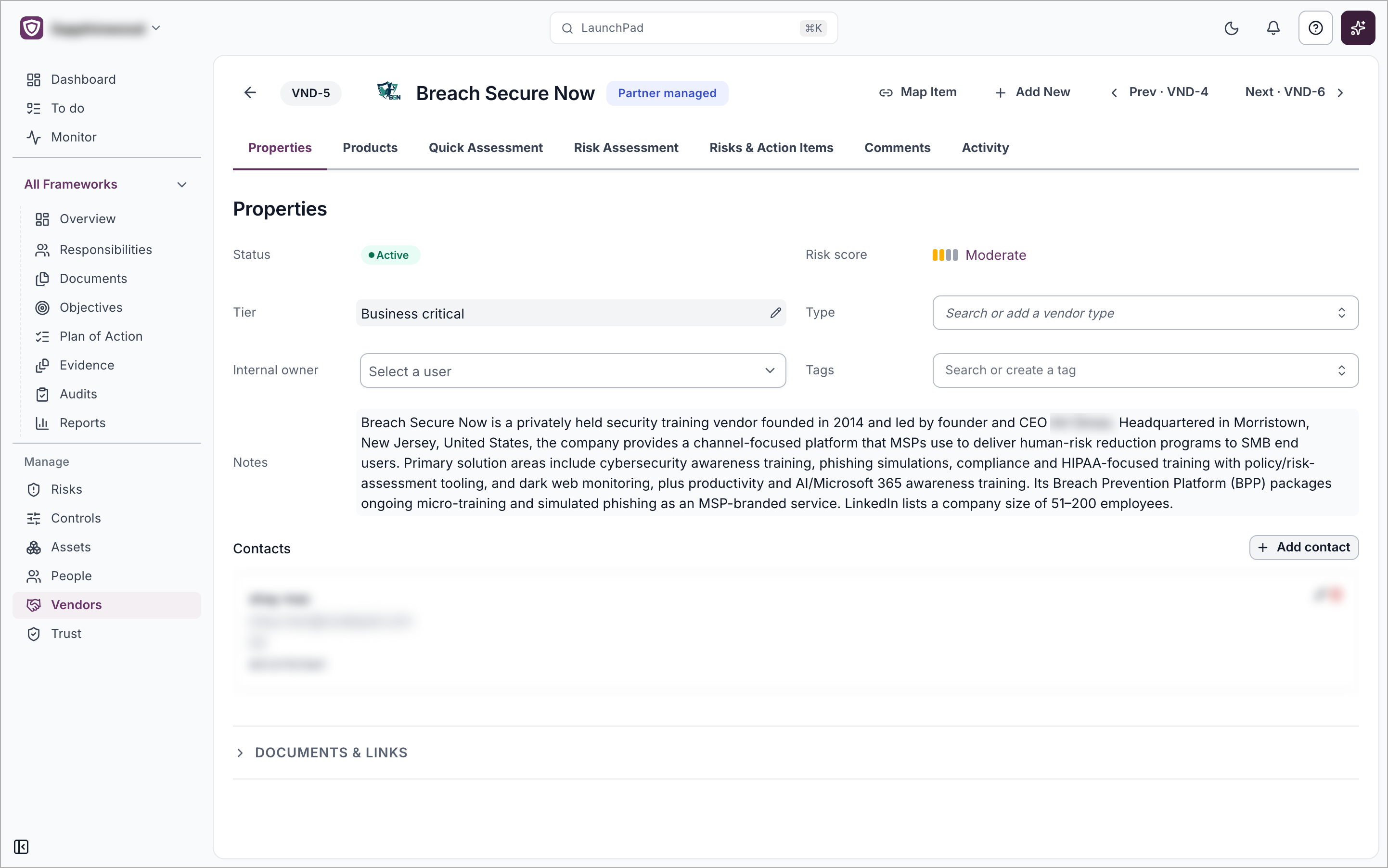The image size is (1388, 868).
Task: Click the shield app logo
Action: (32, 27)
